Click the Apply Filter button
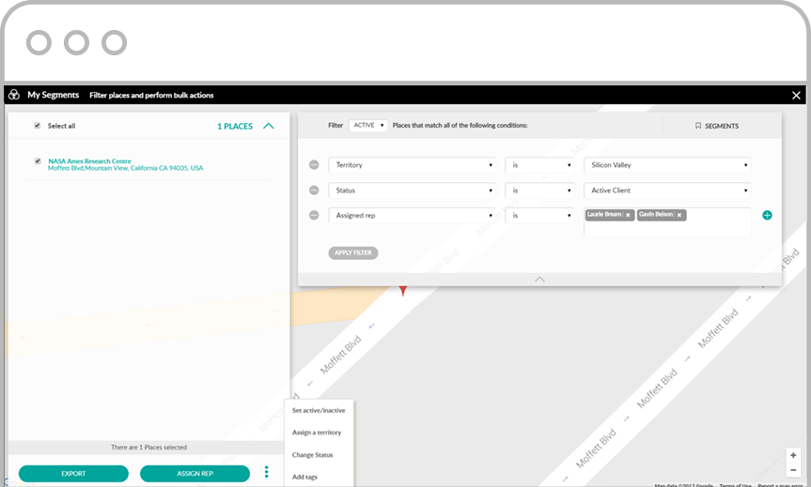811x487 pixels. pos(353,253)
